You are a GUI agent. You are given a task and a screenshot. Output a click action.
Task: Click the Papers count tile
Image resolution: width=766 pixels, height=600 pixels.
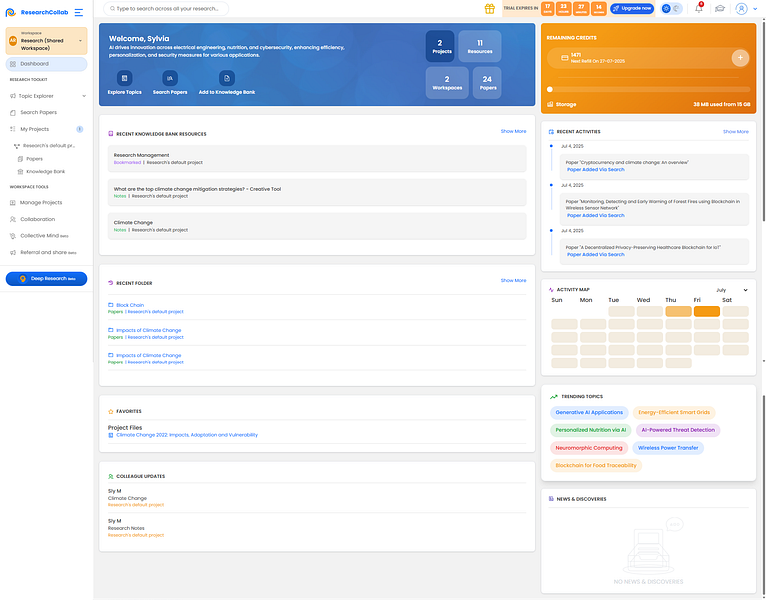487,83
